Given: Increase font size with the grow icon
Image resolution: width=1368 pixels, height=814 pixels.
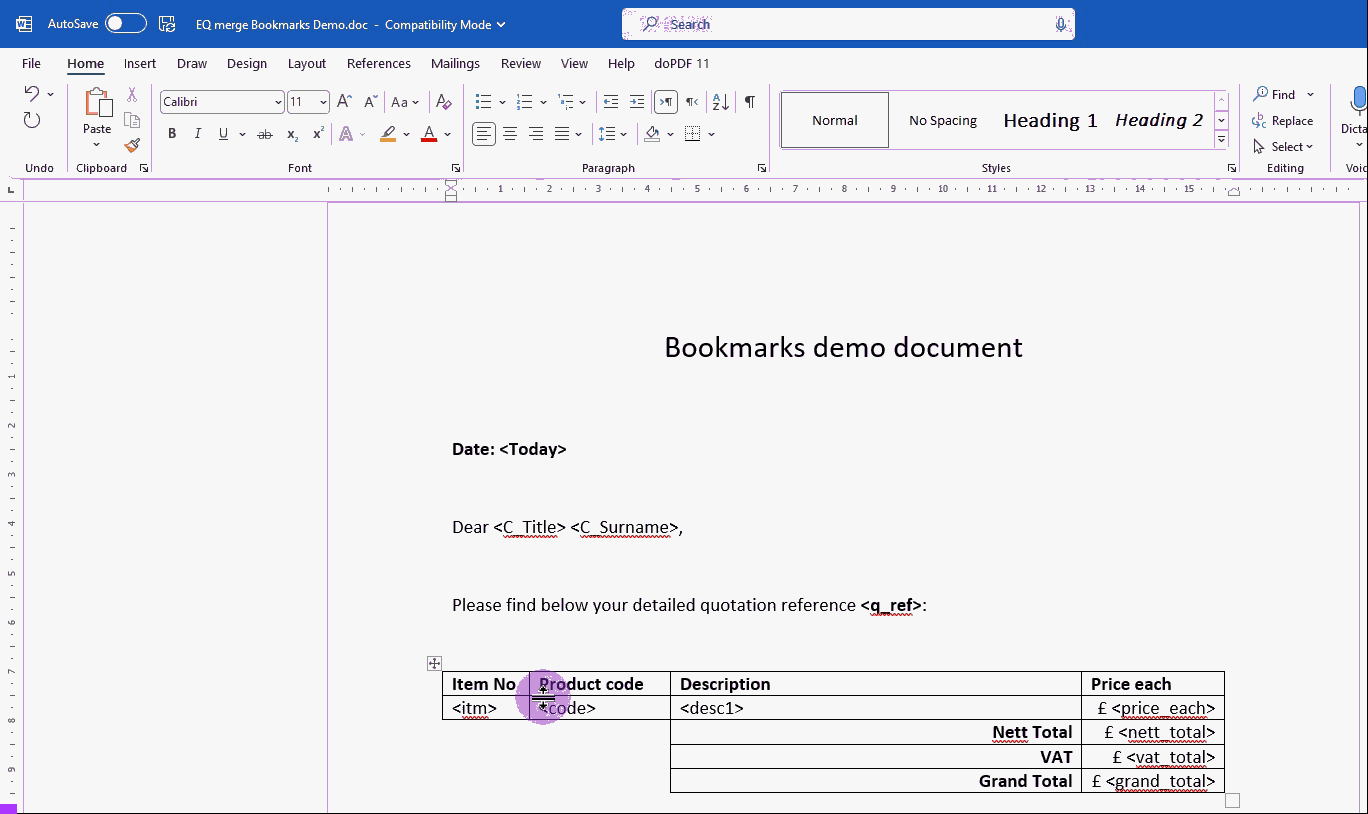Looking at the screenshot, I should pyautogui.click(x=344, y=102).
